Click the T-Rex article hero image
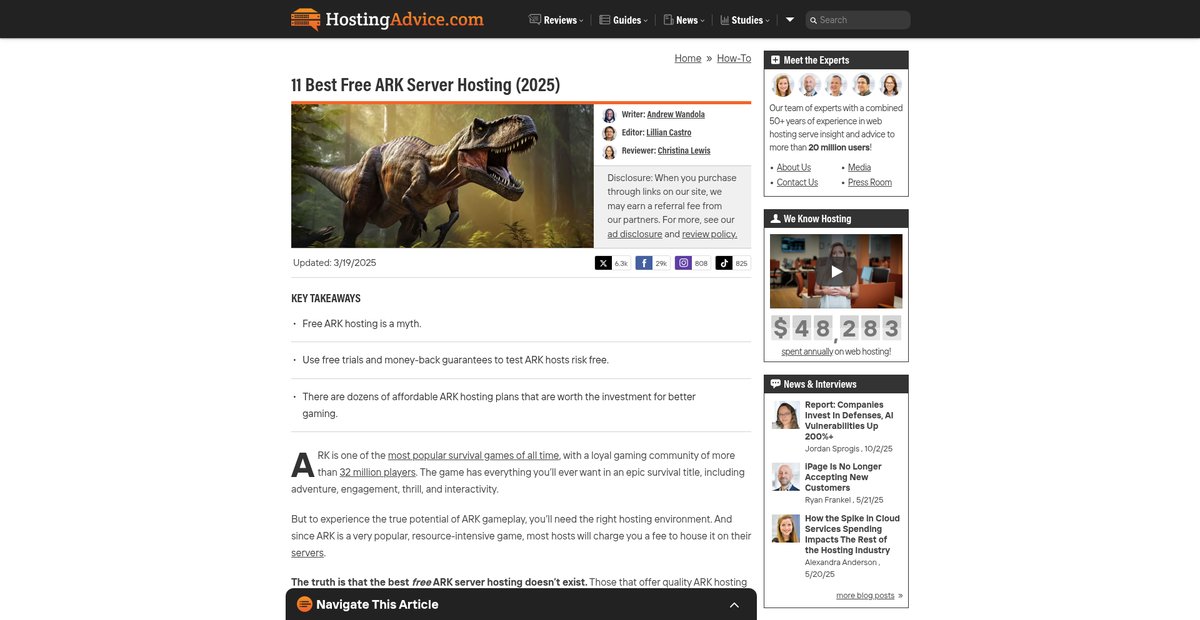Image resolution: width=1200 pixels, height=620 pixels. tap(442, 176)
